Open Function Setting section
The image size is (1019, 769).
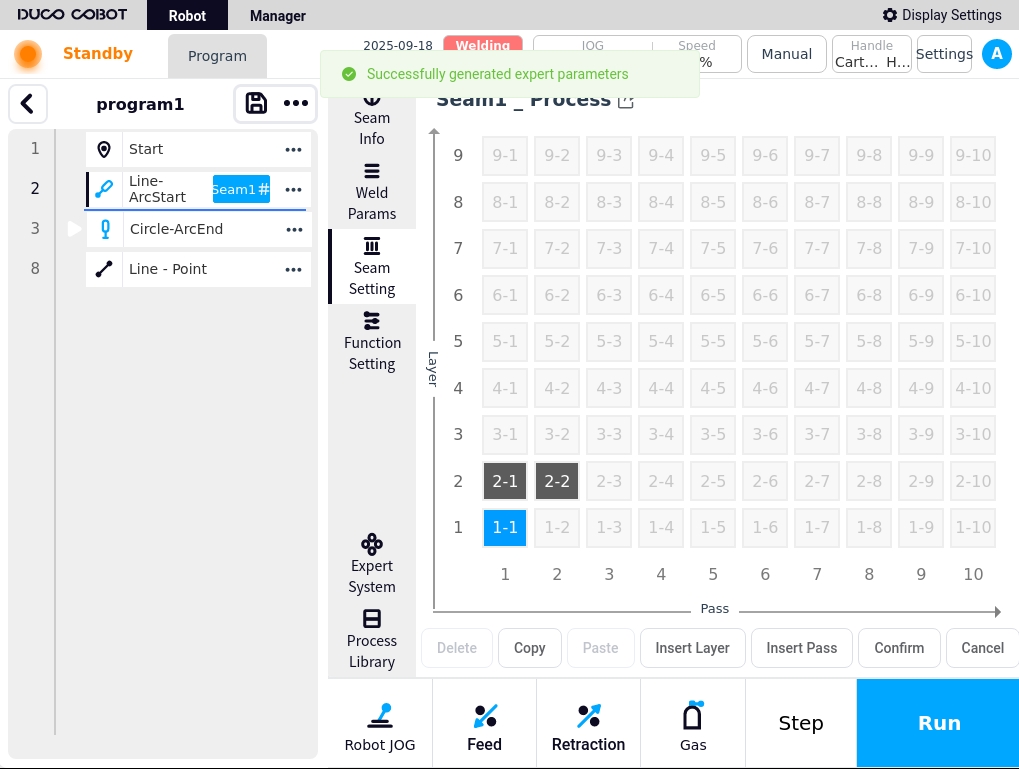[x=371, y=341]
